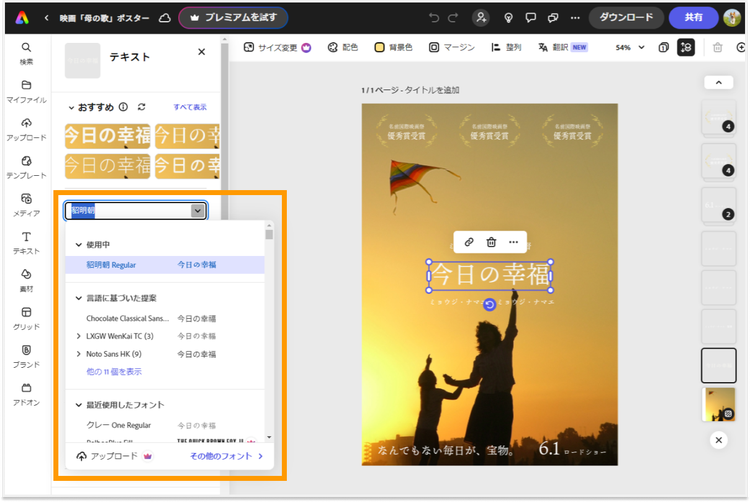Open ブランド in the sidebar
This screenshot has width=750, height=502.
pyautogui.click(x=26, y=356)
